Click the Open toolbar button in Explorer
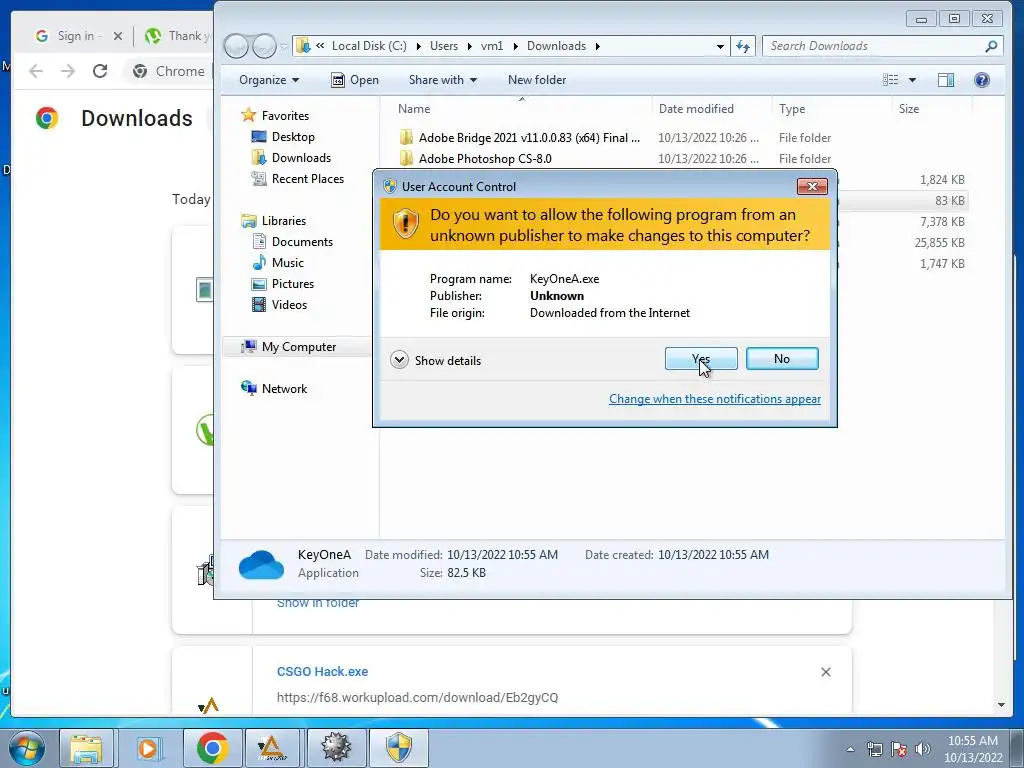The image size is (1024, 768). pos(355,80)
